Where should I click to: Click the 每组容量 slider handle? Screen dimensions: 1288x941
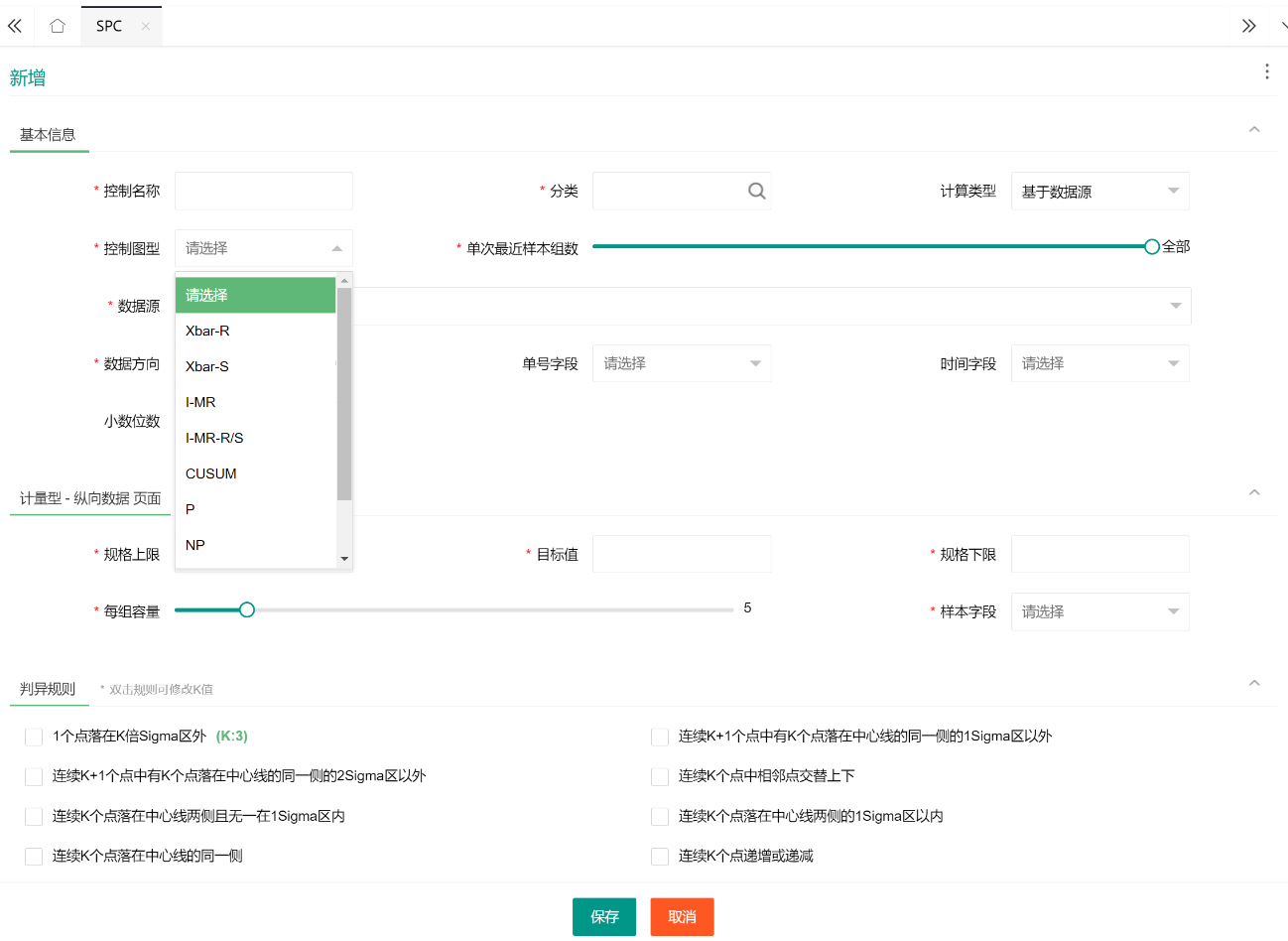click(x=247, y=609)
